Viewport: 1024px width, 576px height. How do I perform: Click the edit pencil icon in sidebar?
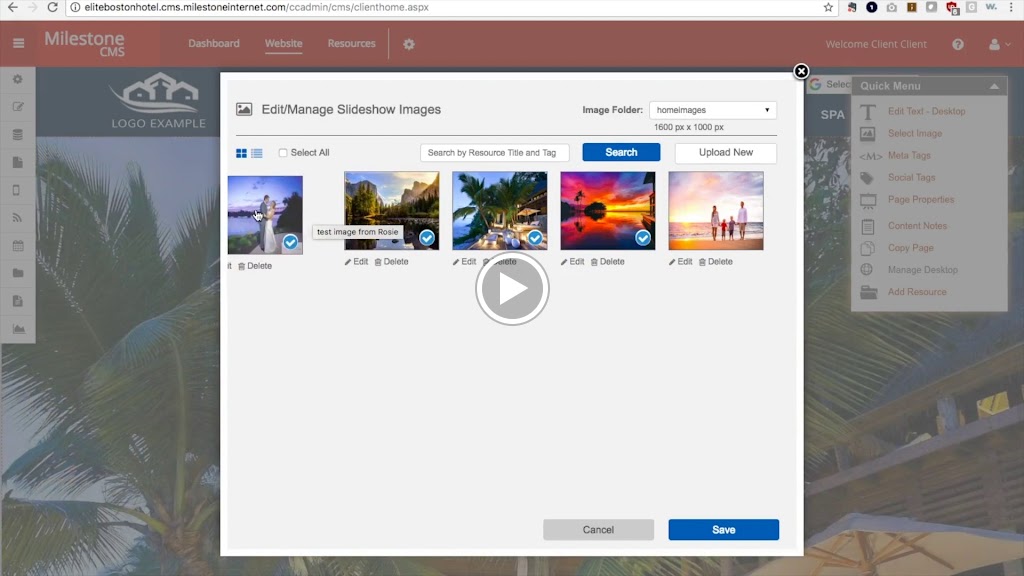18,106
